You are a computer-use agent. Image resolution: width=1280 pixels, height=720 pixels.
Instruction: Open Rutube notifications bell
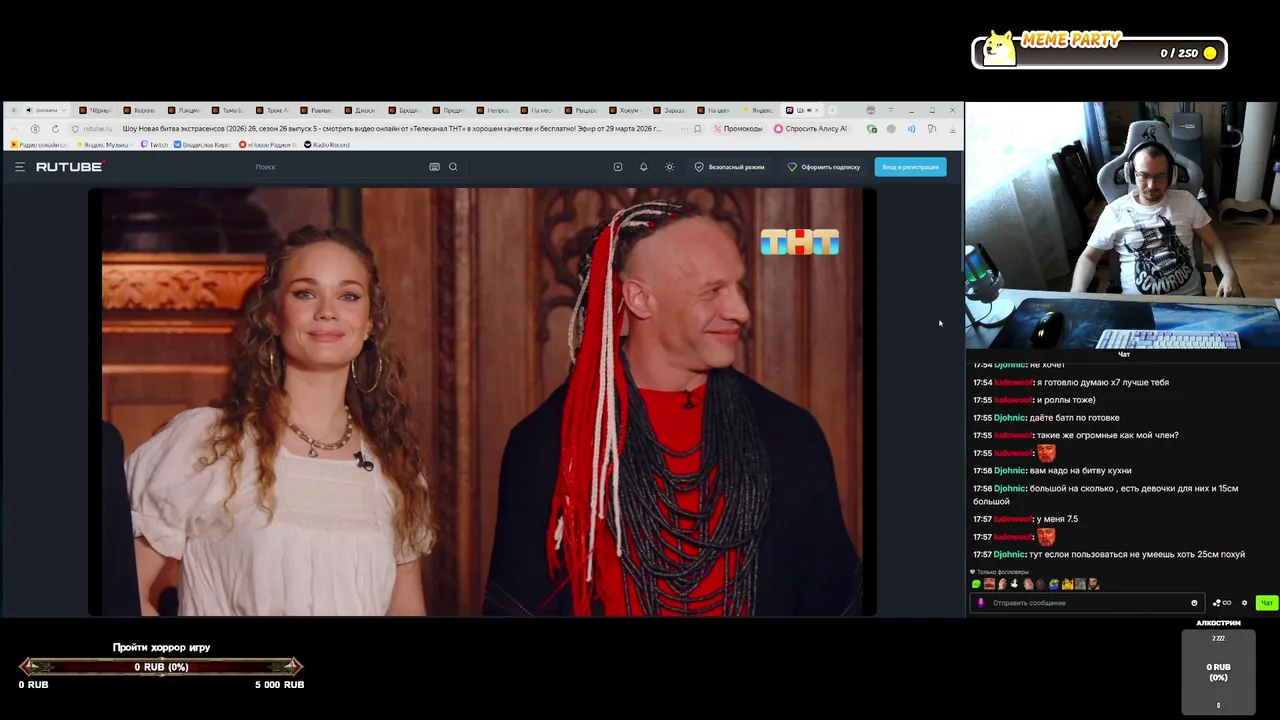[x=644, y=167]
